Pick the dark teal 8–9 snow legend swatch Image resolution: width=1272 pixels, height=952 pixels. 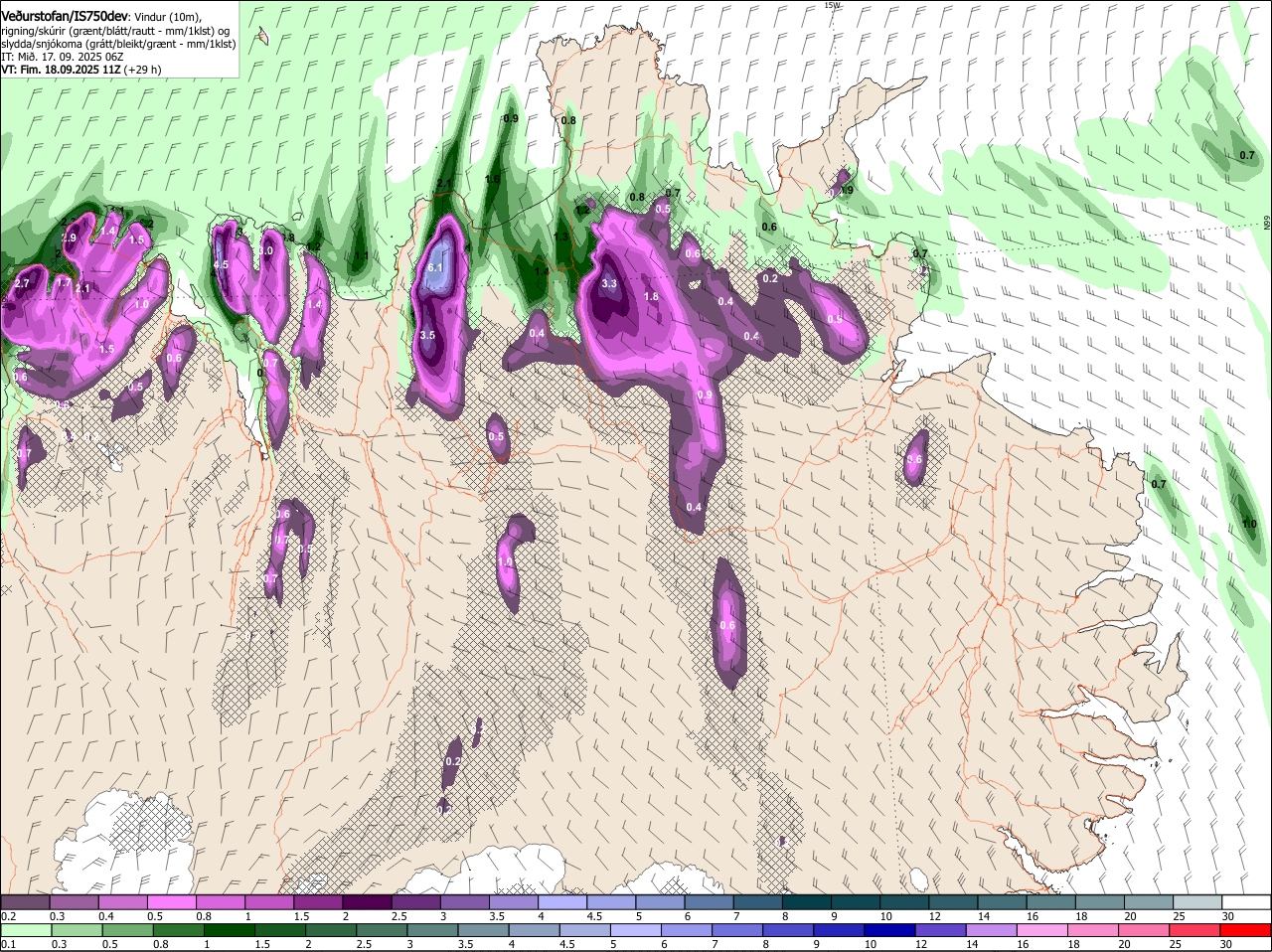point(807,902)
